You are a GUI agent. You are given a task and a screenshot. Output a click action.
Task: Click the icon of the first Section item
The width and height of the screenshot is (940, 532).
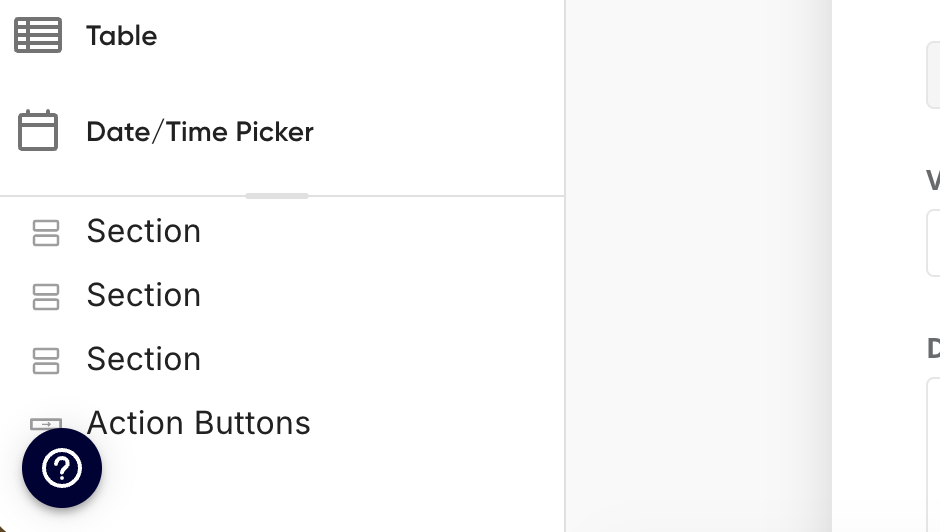(x=46, y=233)
